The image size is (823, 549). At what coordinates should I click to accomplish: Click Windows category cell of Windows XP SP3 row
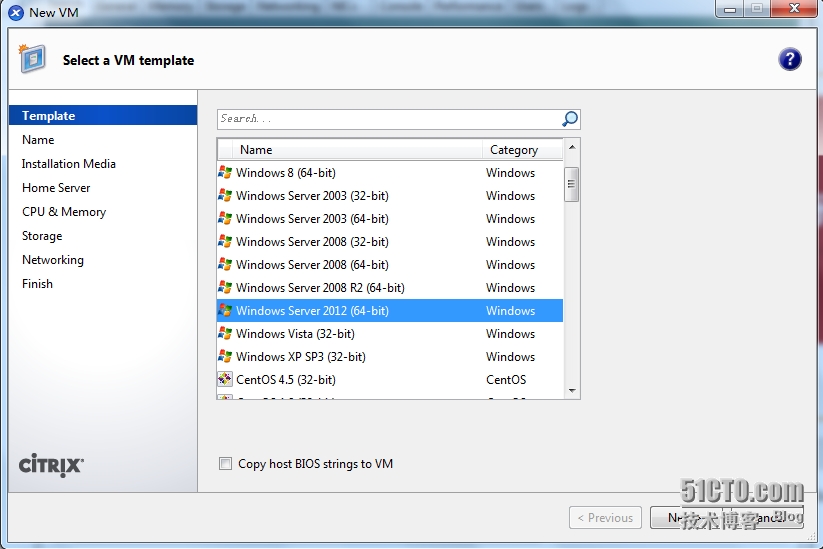click(510, 357)
